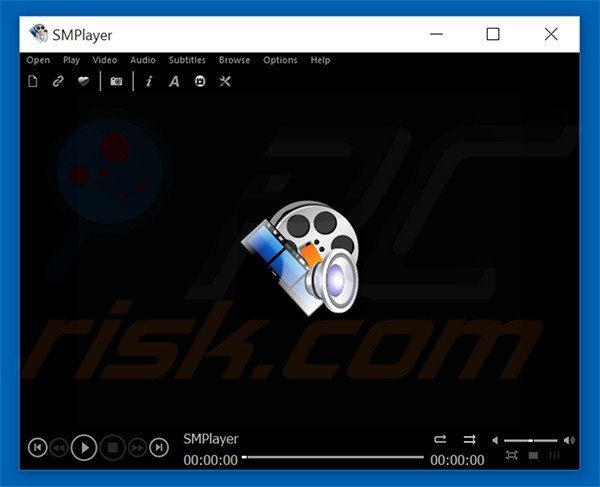The width and height of the screenshot is (600, 487).
Task: Click the film frame icon in the toolbar
Action: pyautogui.click(x=200, y=81)
